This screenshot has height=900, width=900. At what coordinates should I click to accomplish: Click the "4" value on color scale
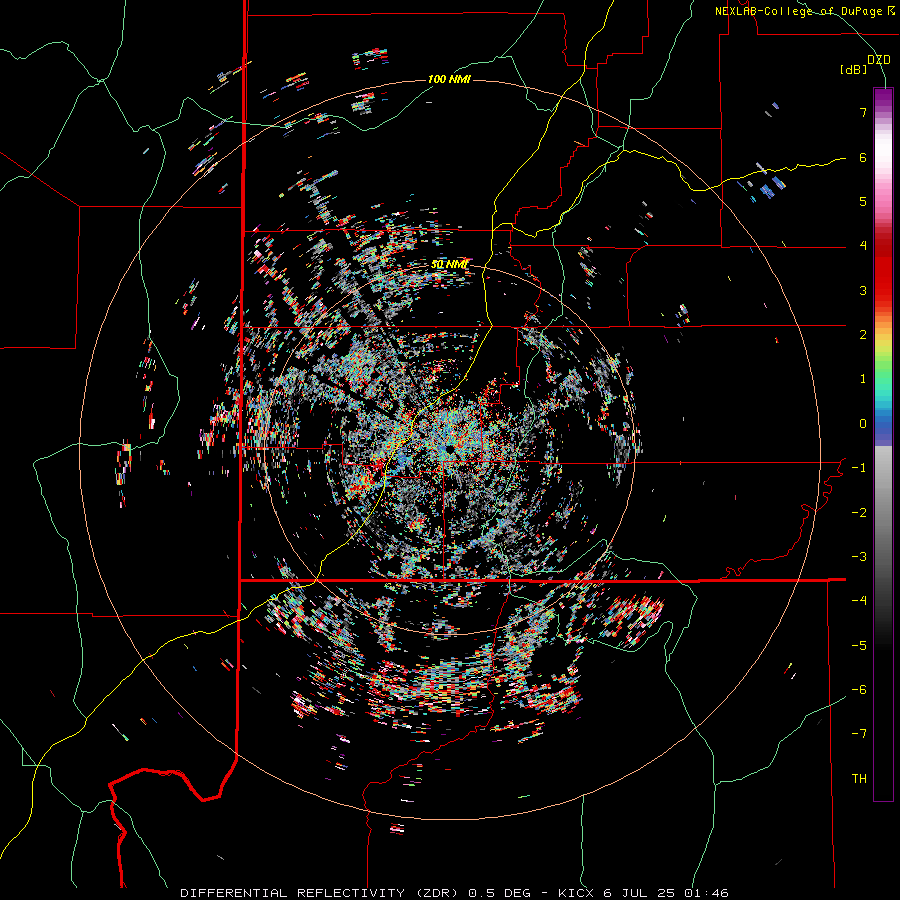(863, 246)
